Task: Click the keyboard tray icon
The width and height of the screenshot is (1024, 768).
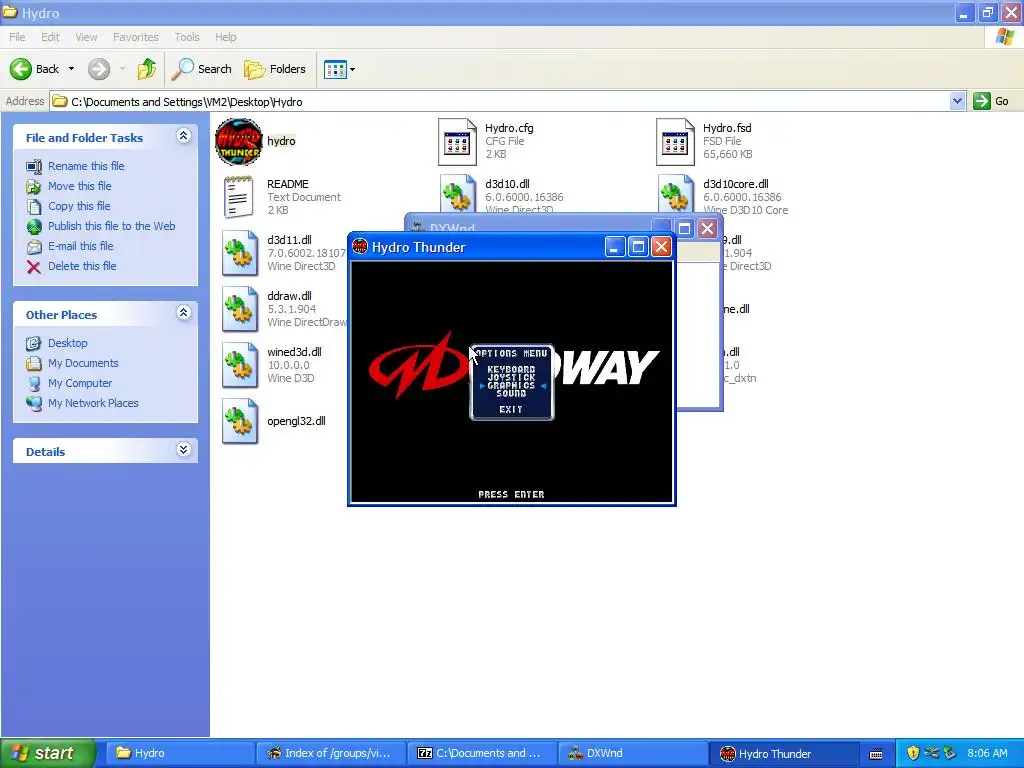Action: coord(876,754)
